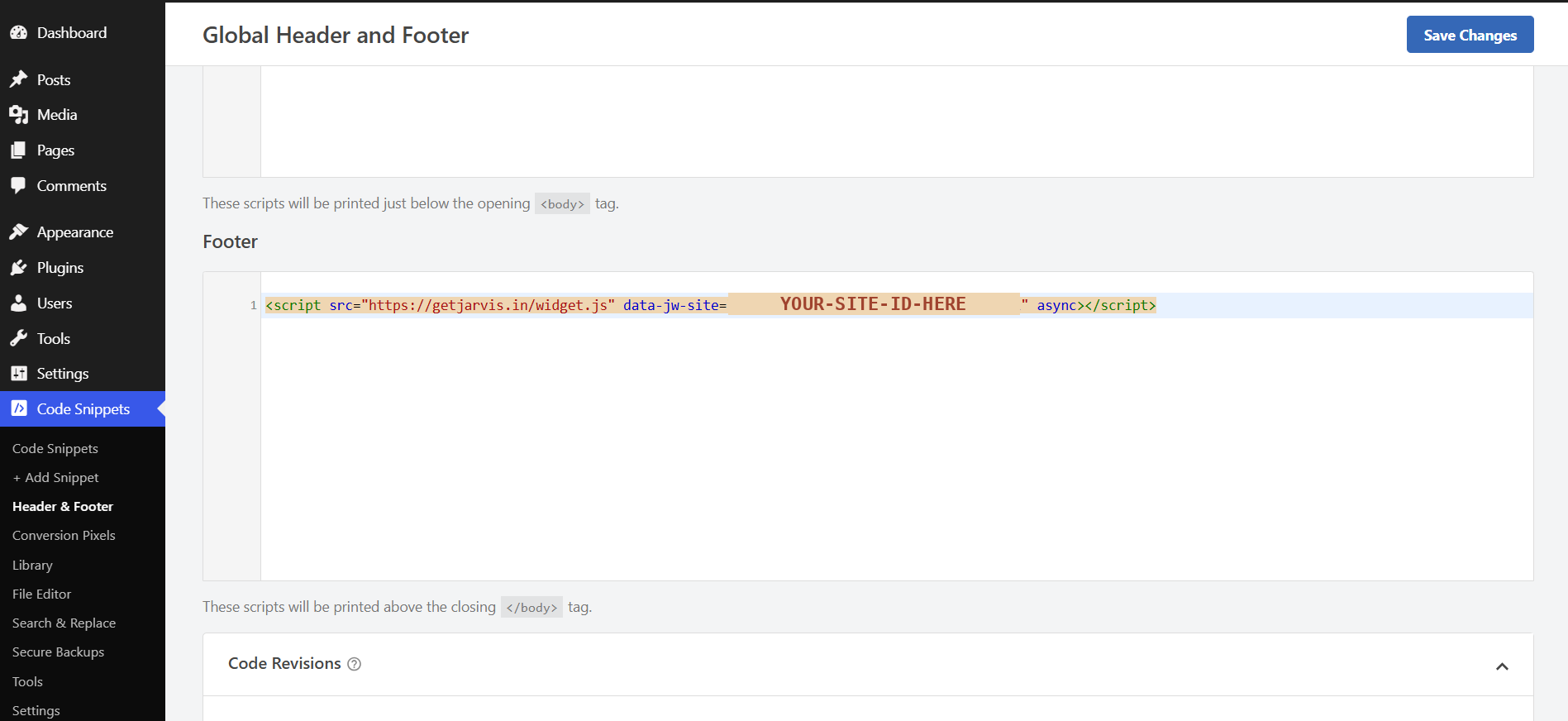Open the Settings link under Code Snippets
The height and width of the screenshot is (721, 1568).
click(36, 710)
